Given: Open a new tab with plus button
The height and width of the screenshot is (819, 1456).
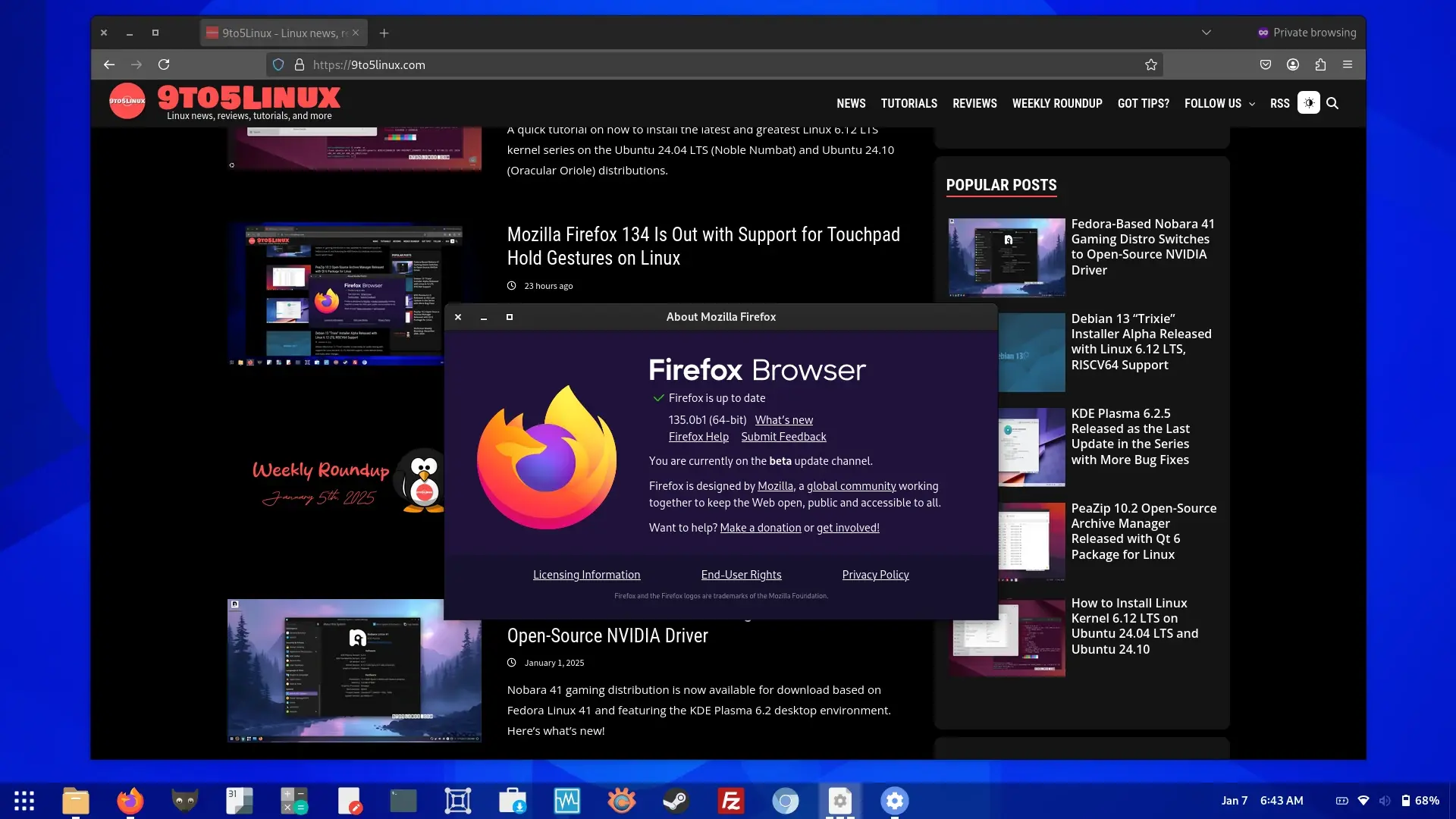Looking at the screenshot, I should click(x=384, y=33).
